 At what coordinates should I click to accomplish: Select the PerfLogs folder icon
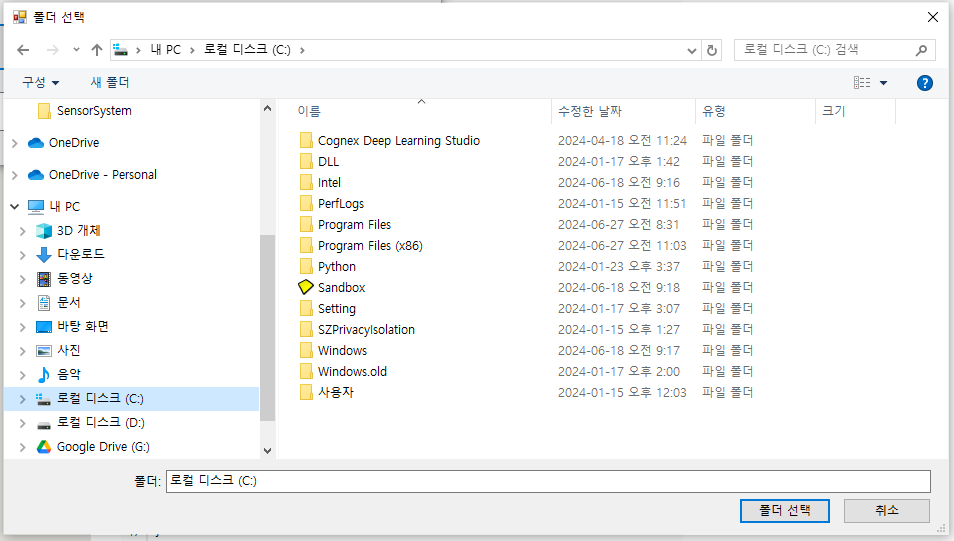[306, 204]
